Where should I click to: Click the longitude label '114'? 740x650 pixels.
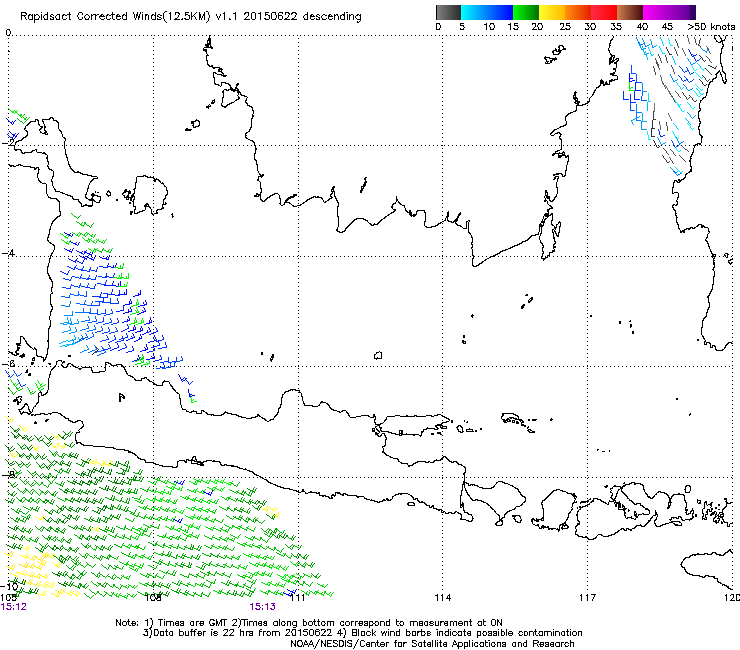[x=442, y=598]
